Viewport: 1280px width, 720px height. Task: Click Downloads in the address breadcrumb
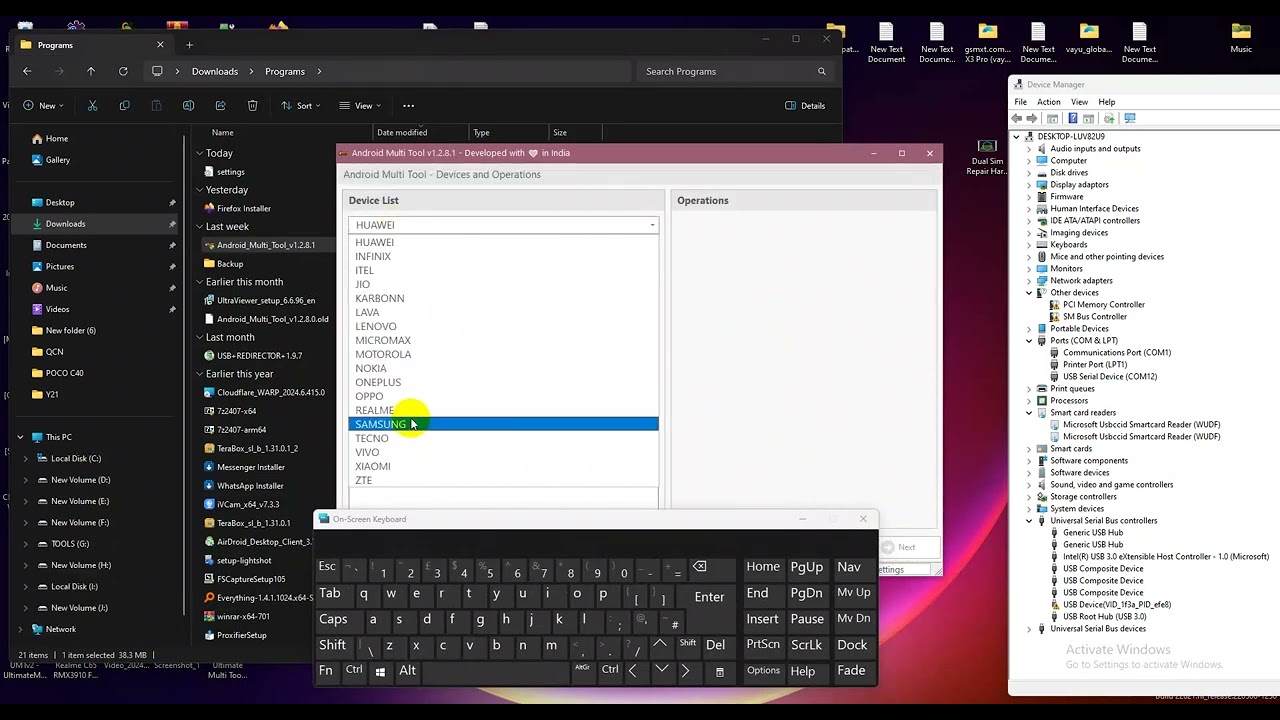click(215, 71)
